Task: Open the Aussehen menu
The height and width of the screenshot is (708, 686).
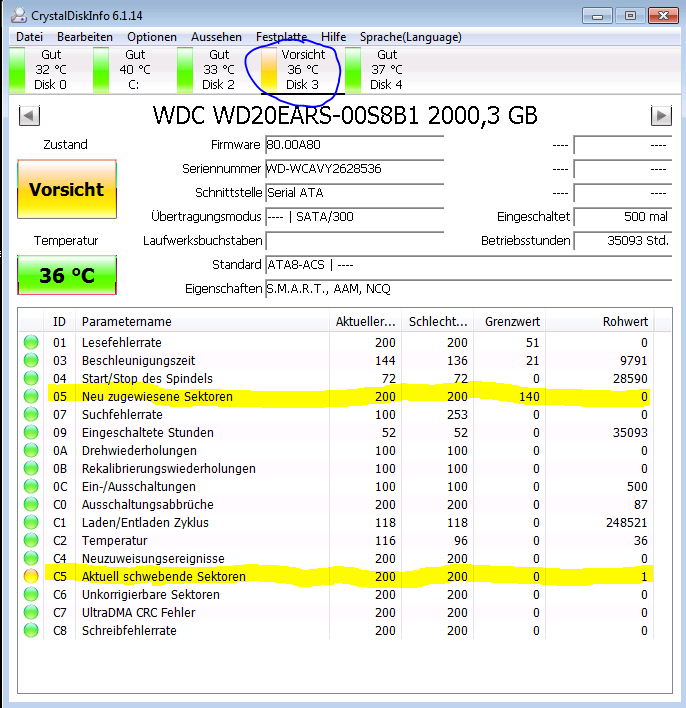Action: coord(216,37)
